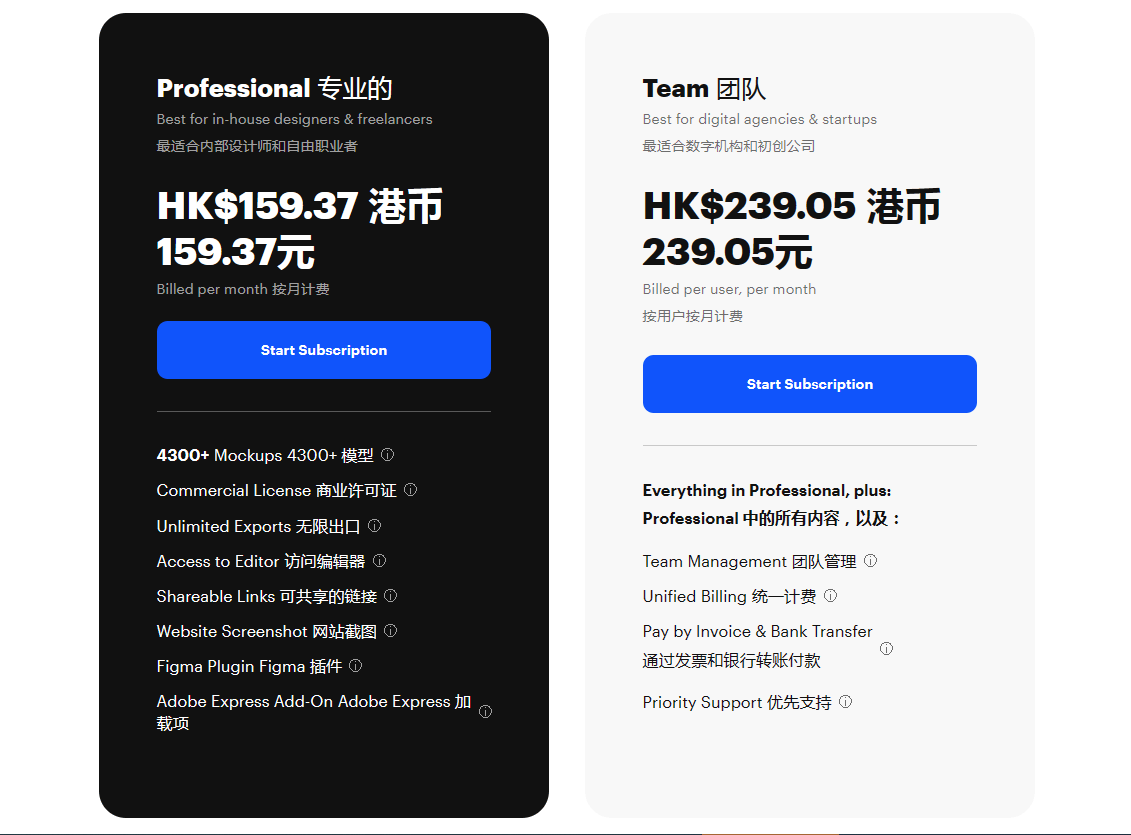Viewport: 1131px width, 835px height.
Task: Click info icon beside Team Management
Action: 870,561
